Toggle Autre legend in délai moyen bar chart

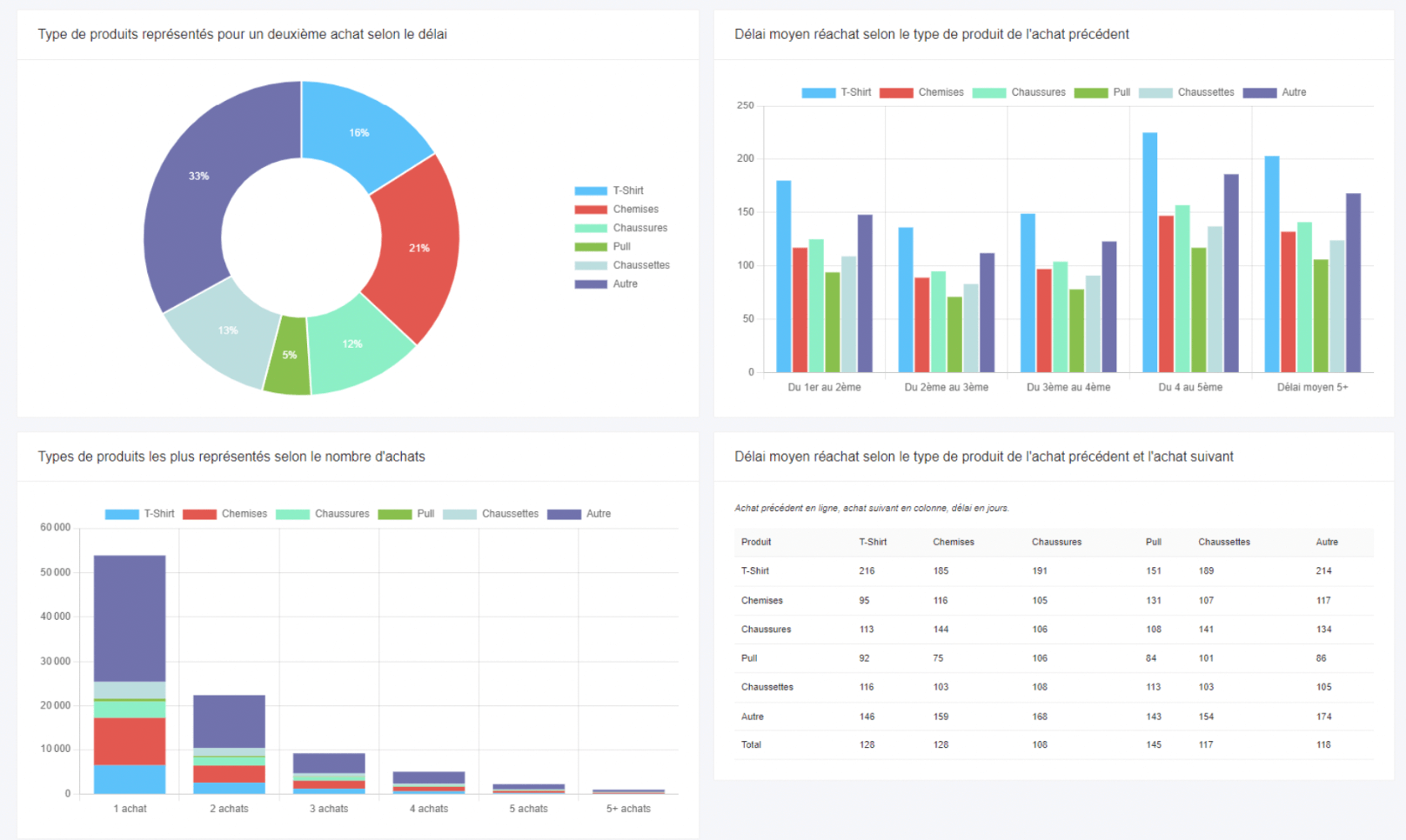(x=1275, y=92)
